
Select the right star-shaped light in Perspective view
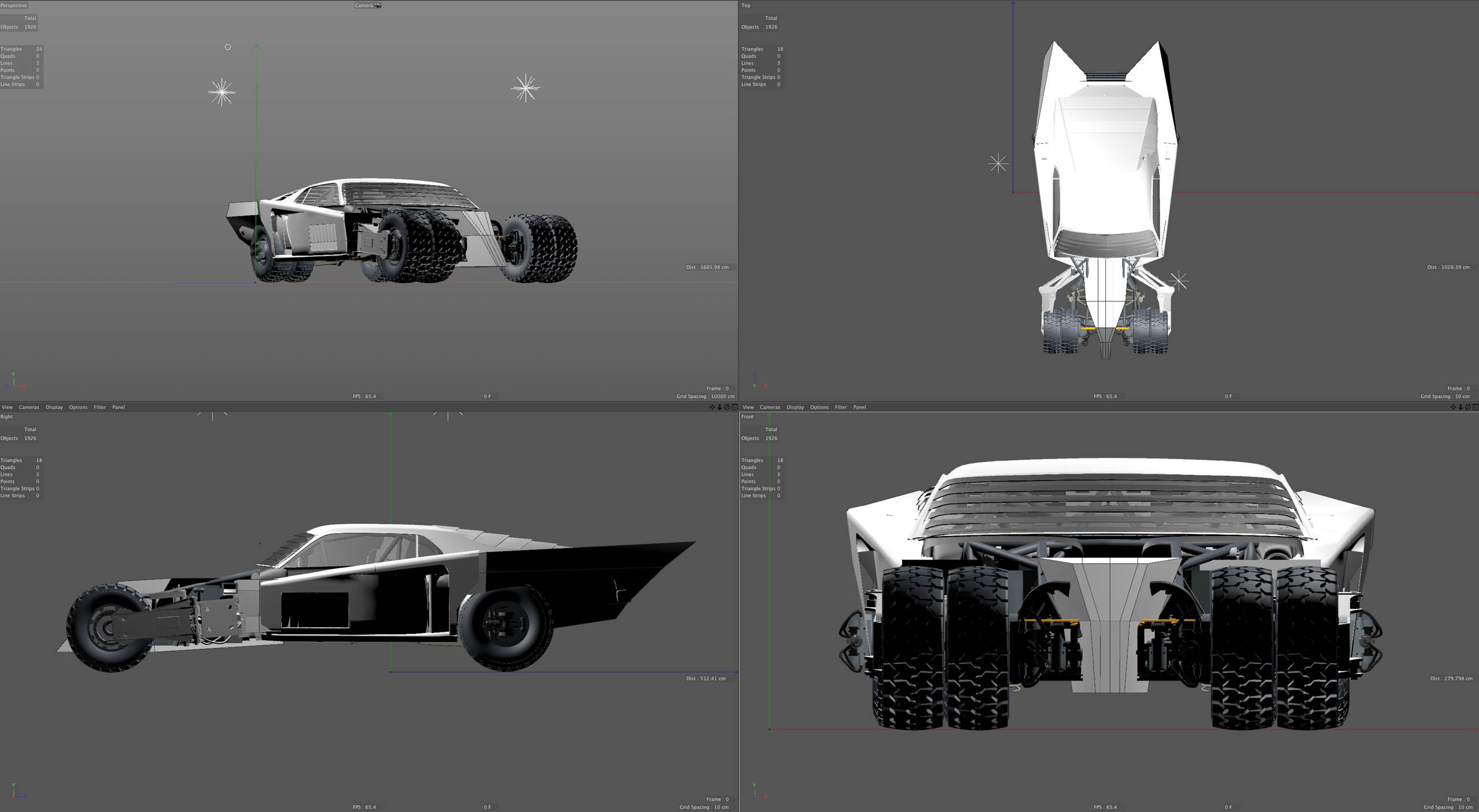coord(525,88)
